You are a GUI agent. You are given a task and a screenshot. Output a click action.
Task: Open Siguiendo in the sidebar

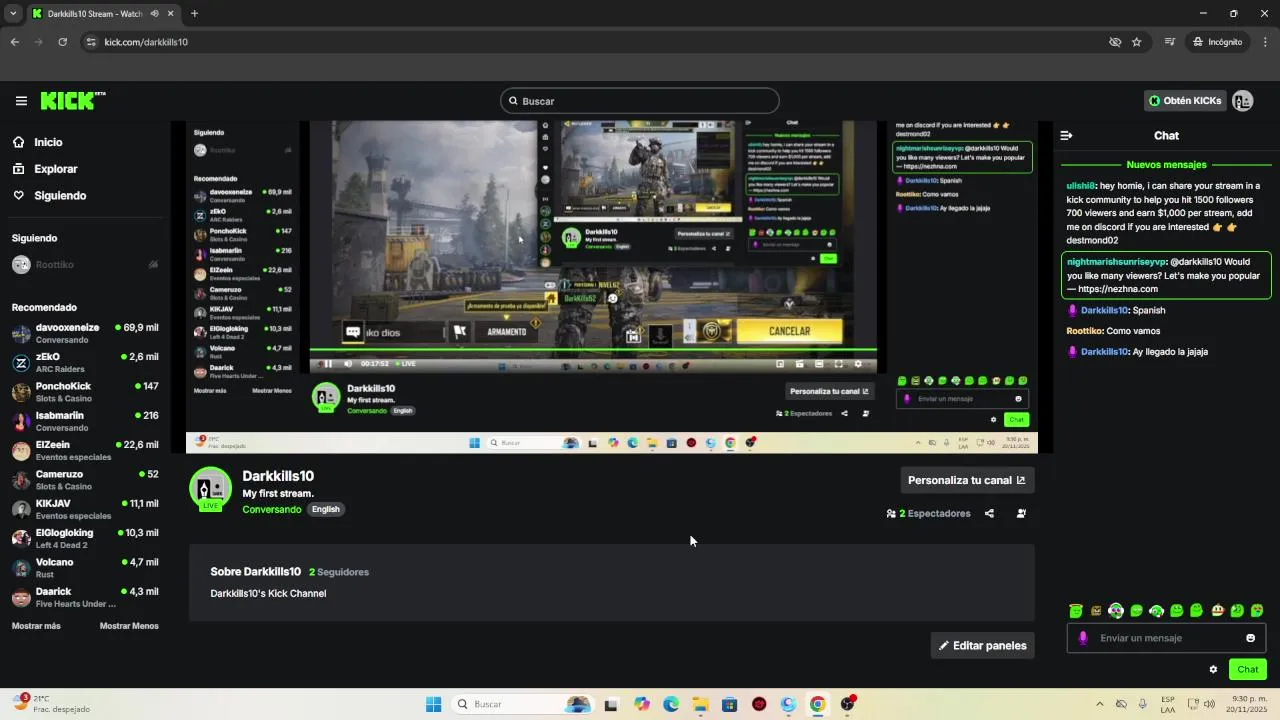click(60, 196)
